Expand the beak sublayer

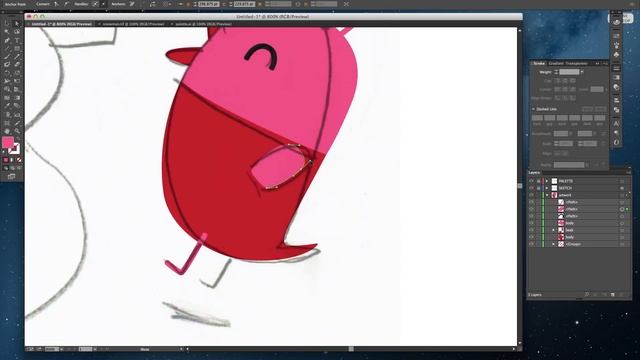553,230
